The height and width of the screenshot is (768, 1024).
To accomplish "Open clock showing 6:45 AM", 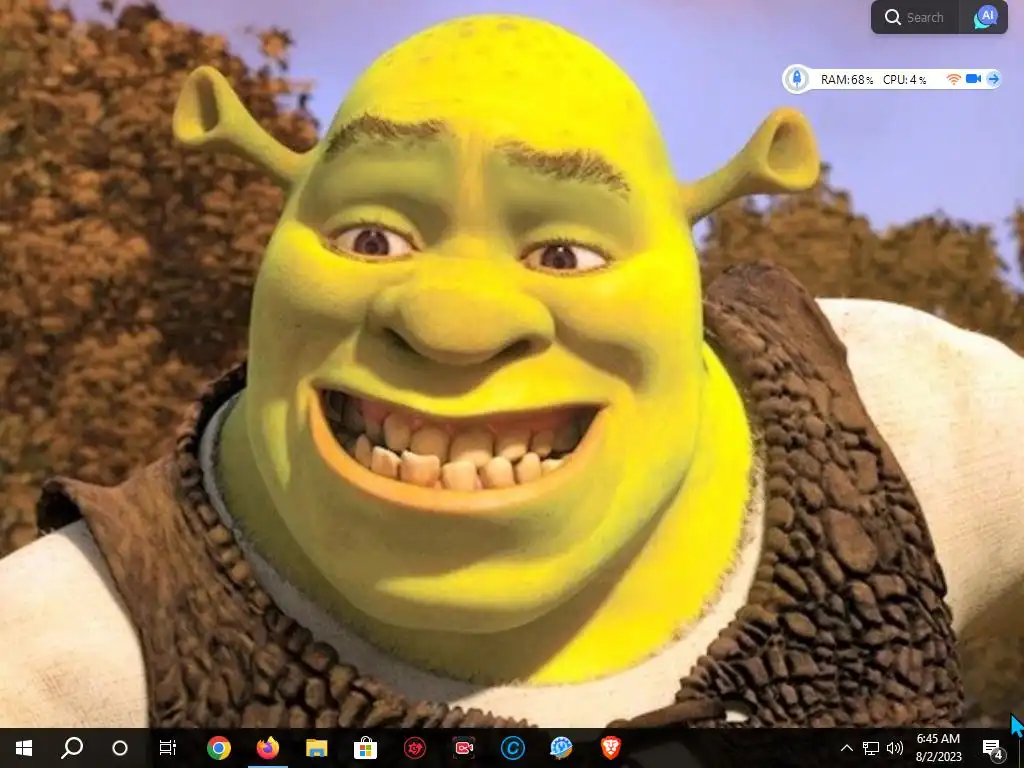I will pyautogui.click(x=938, y=739).
